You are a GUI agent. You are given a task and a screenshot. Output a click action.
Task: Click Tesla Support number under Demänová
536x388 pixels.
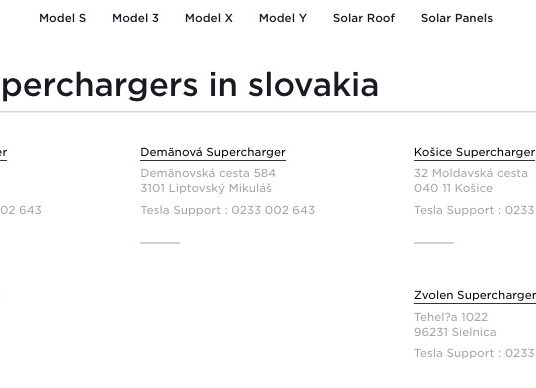(228, 210)
